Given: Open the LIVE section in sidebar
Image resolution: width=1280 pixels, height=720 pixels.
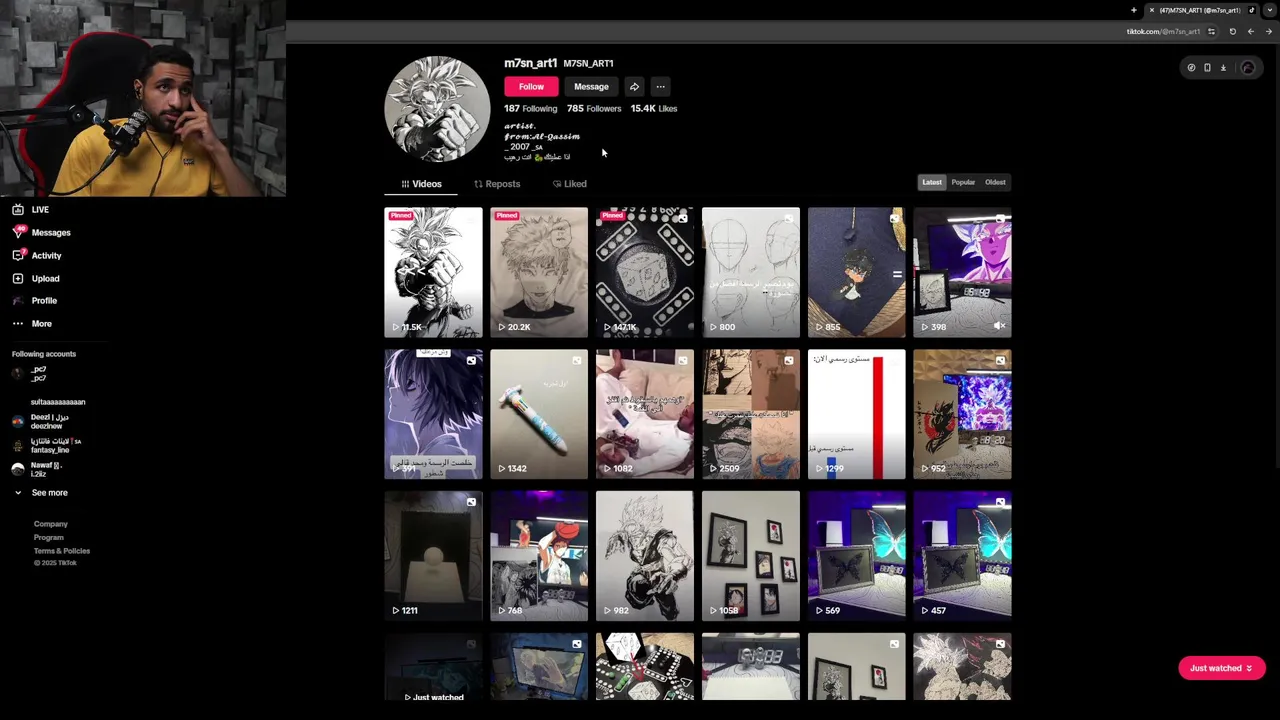Looking at the screenshot, I should 30,210.
